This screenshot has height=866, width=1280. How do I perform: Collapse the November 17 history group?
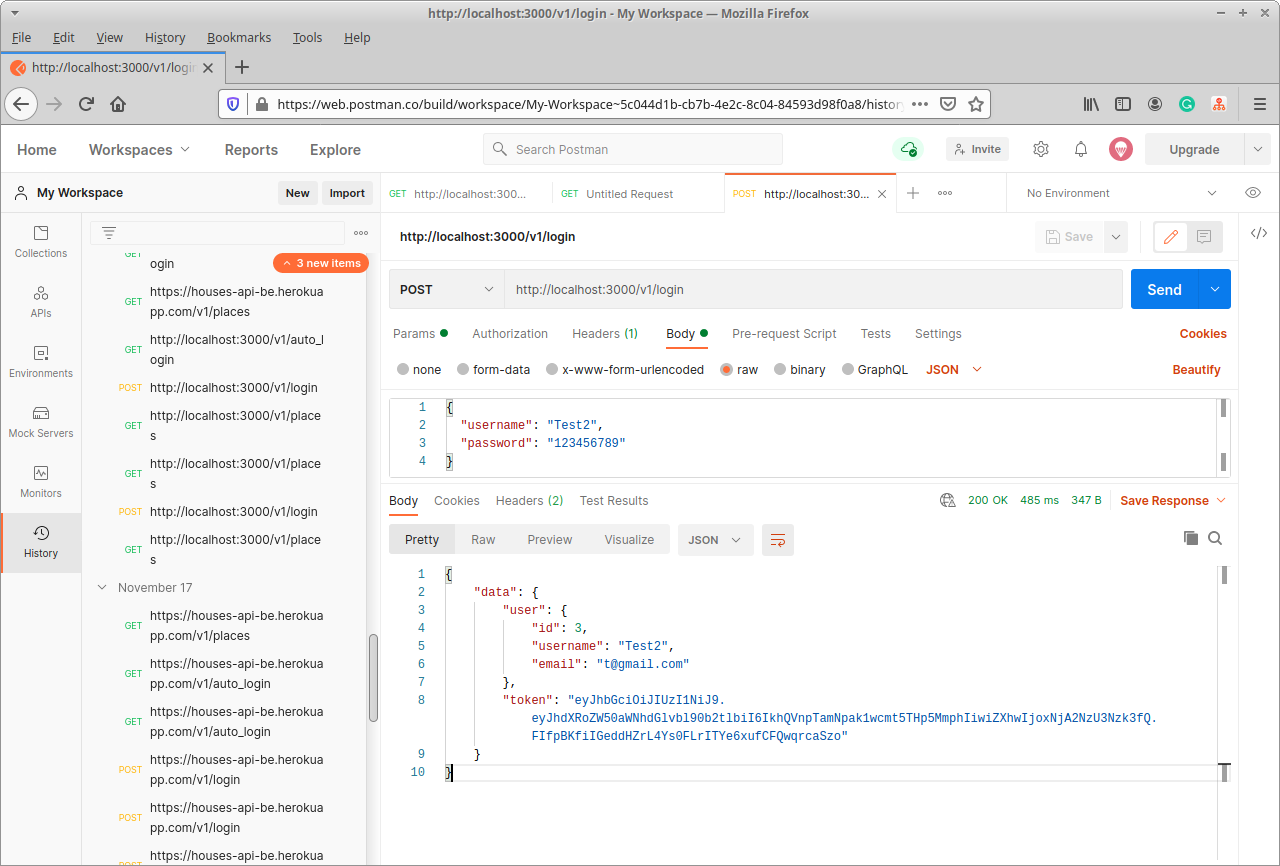coord(102,587)
